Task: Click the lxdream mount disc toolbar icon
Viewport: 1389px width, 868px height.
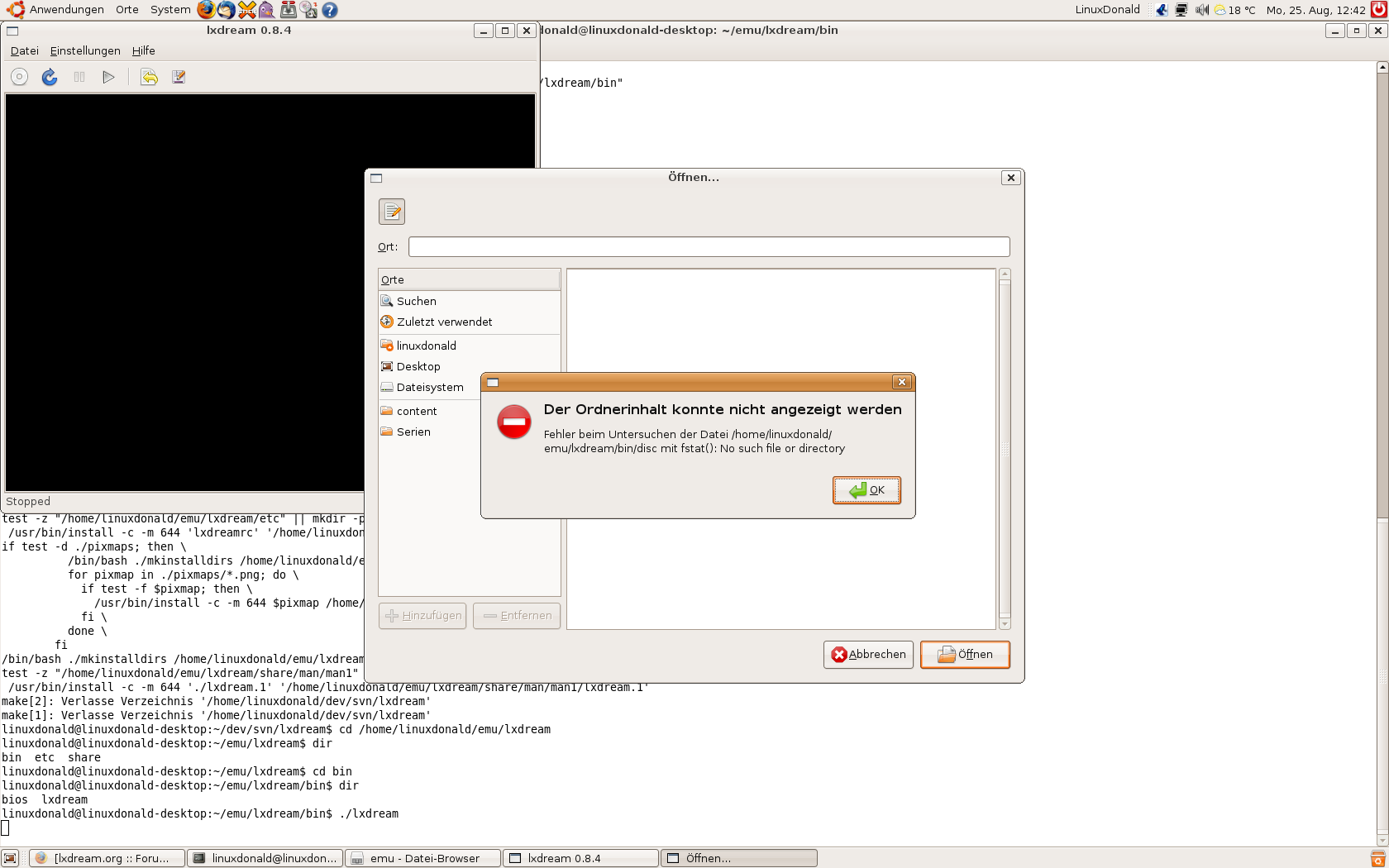Action: [19, 77]
